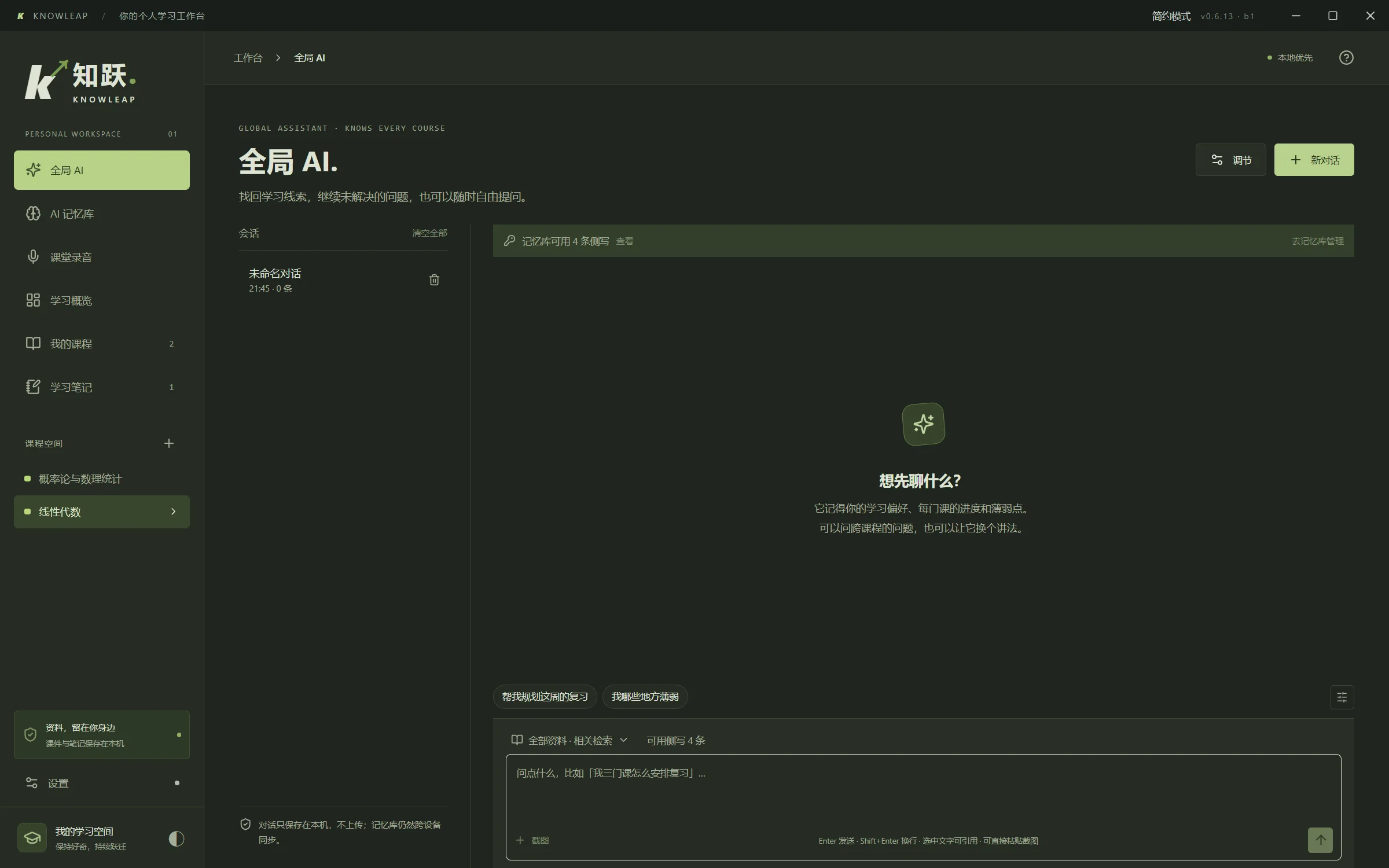Click the KnowLeap 知跃 logo in the sidebar

tap(81, 82)
